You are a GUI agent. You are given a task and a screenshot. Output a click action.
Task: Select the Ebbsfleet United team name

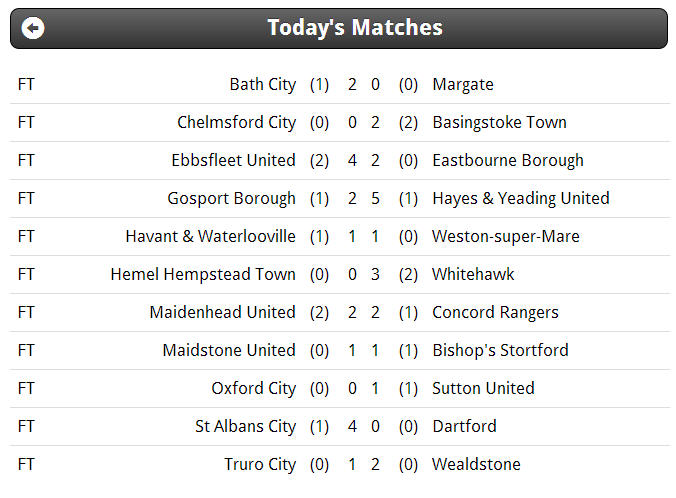234,160
